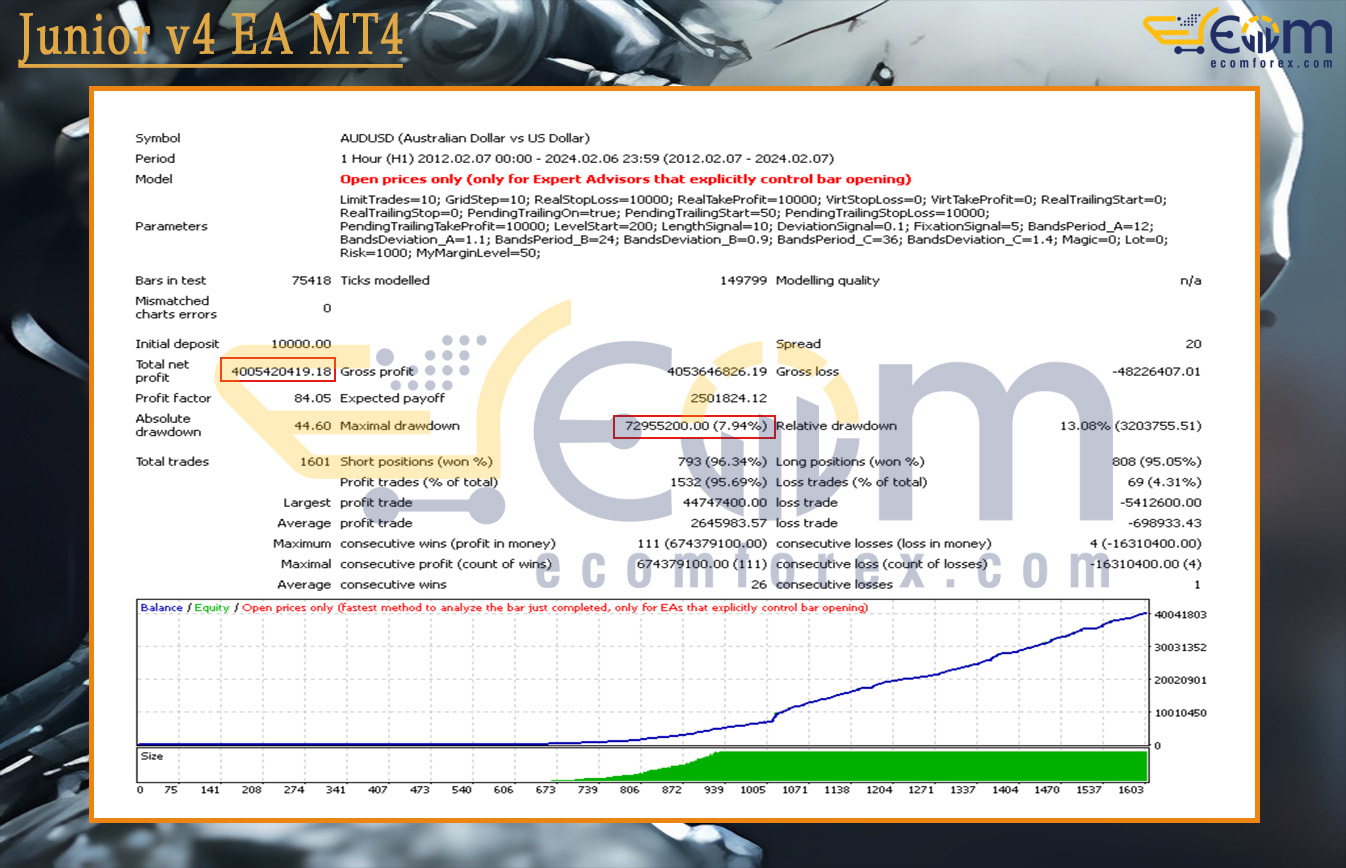This screenshot has height=868, width=1346.
Task: Click the "Junior v4 EA MT4" title
Action: tap(210, 37)
